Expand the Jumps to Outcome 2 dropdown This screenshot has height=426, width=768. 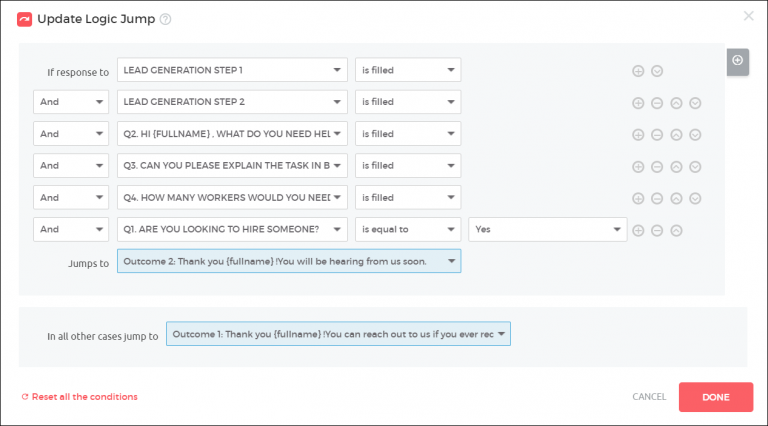point(289,262)
